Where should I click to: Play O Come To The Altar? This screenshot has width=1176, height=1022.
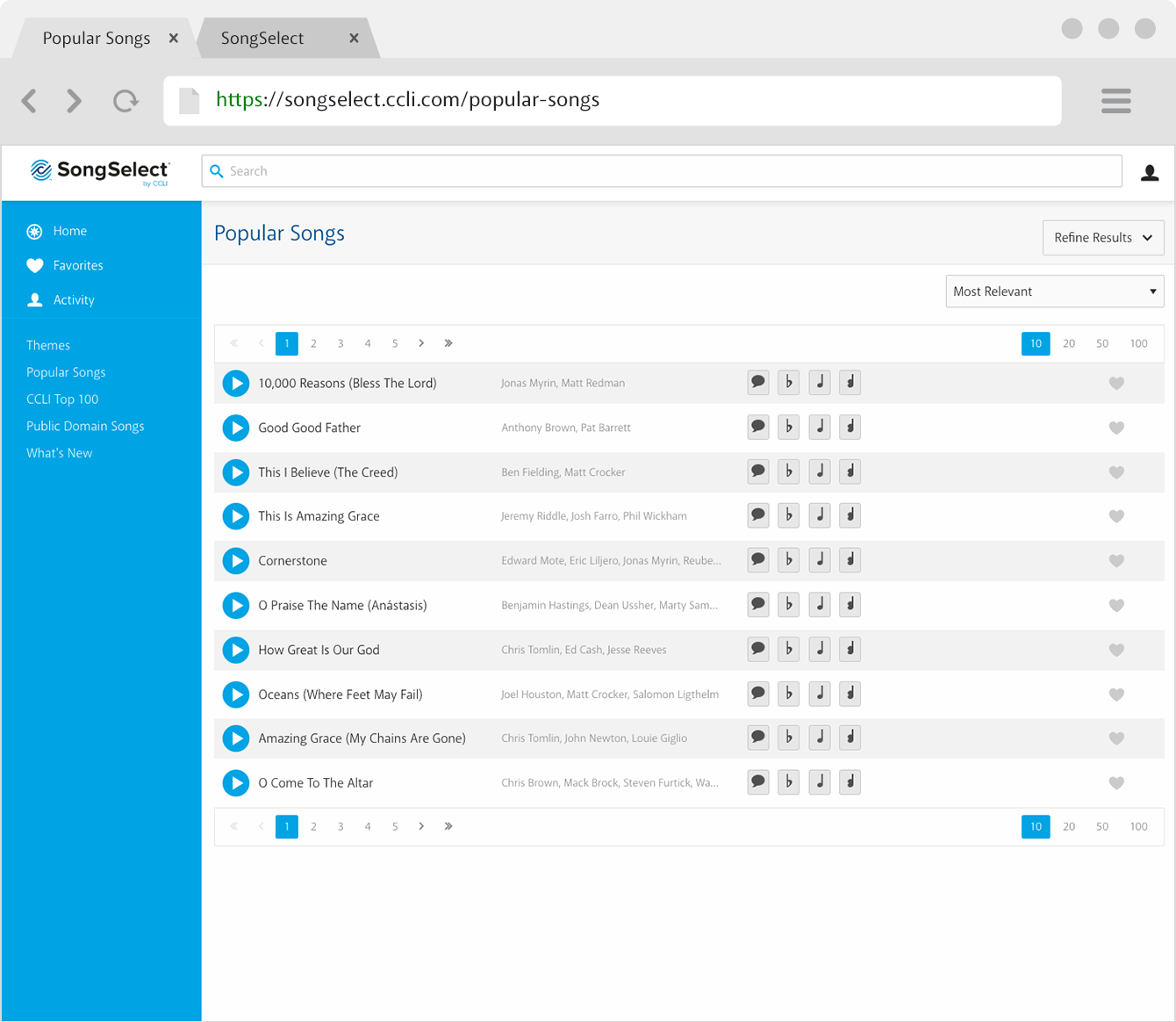click(236, 783)
